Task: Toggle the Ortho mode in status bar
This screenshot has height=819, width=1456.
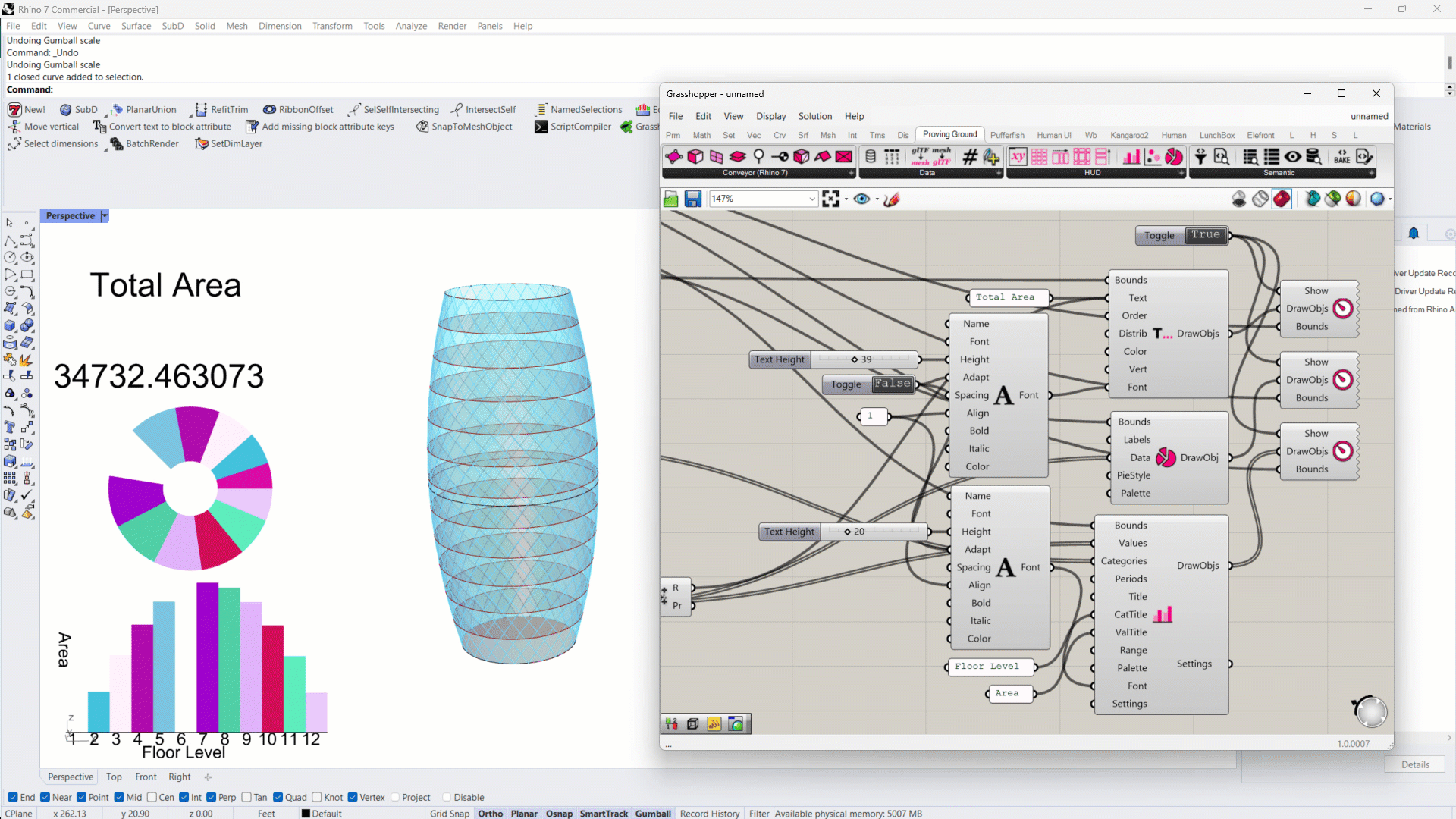Action: click(490, 814)
